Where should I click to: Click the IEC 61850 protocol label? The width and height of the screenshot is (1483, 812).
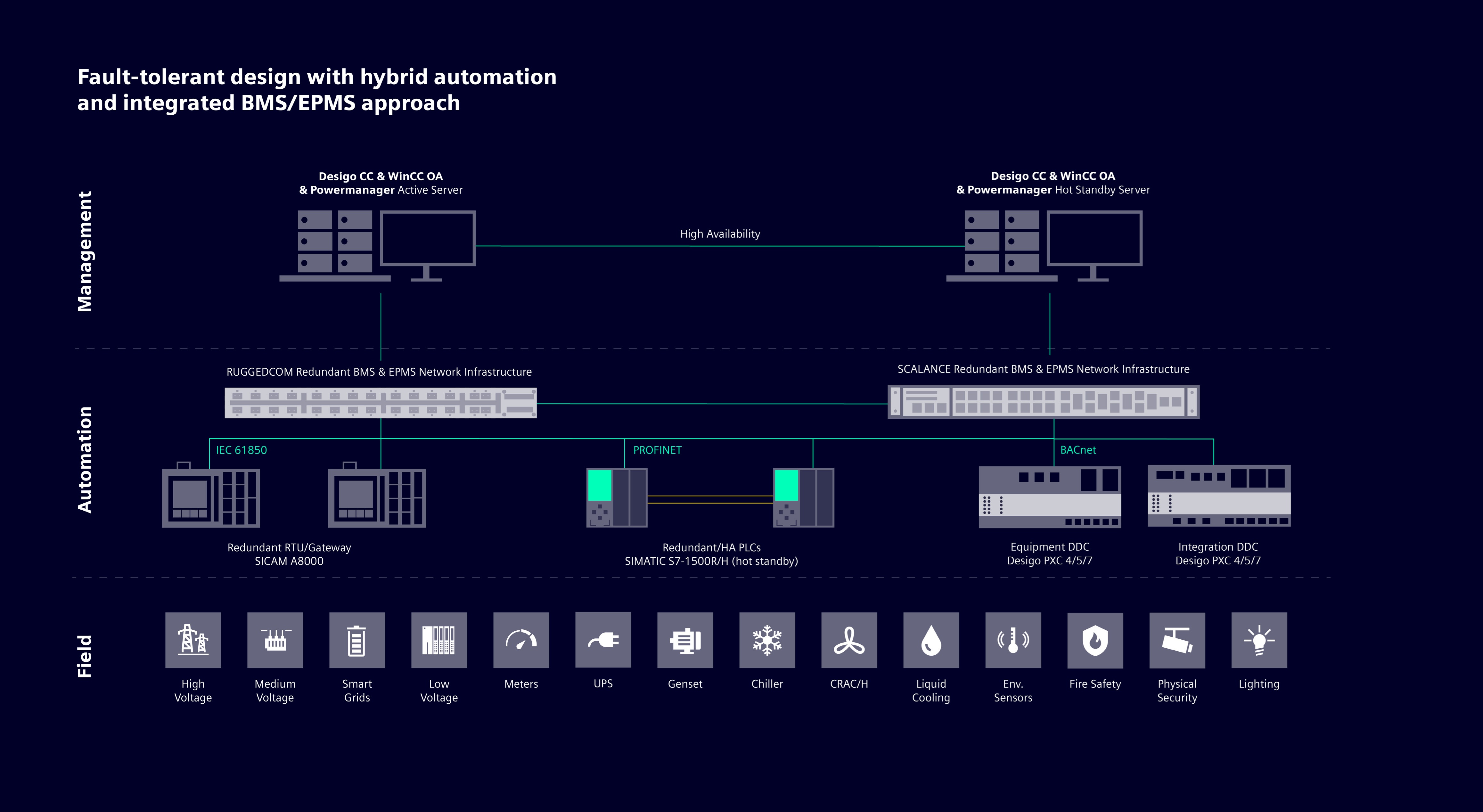pos(241,450)
